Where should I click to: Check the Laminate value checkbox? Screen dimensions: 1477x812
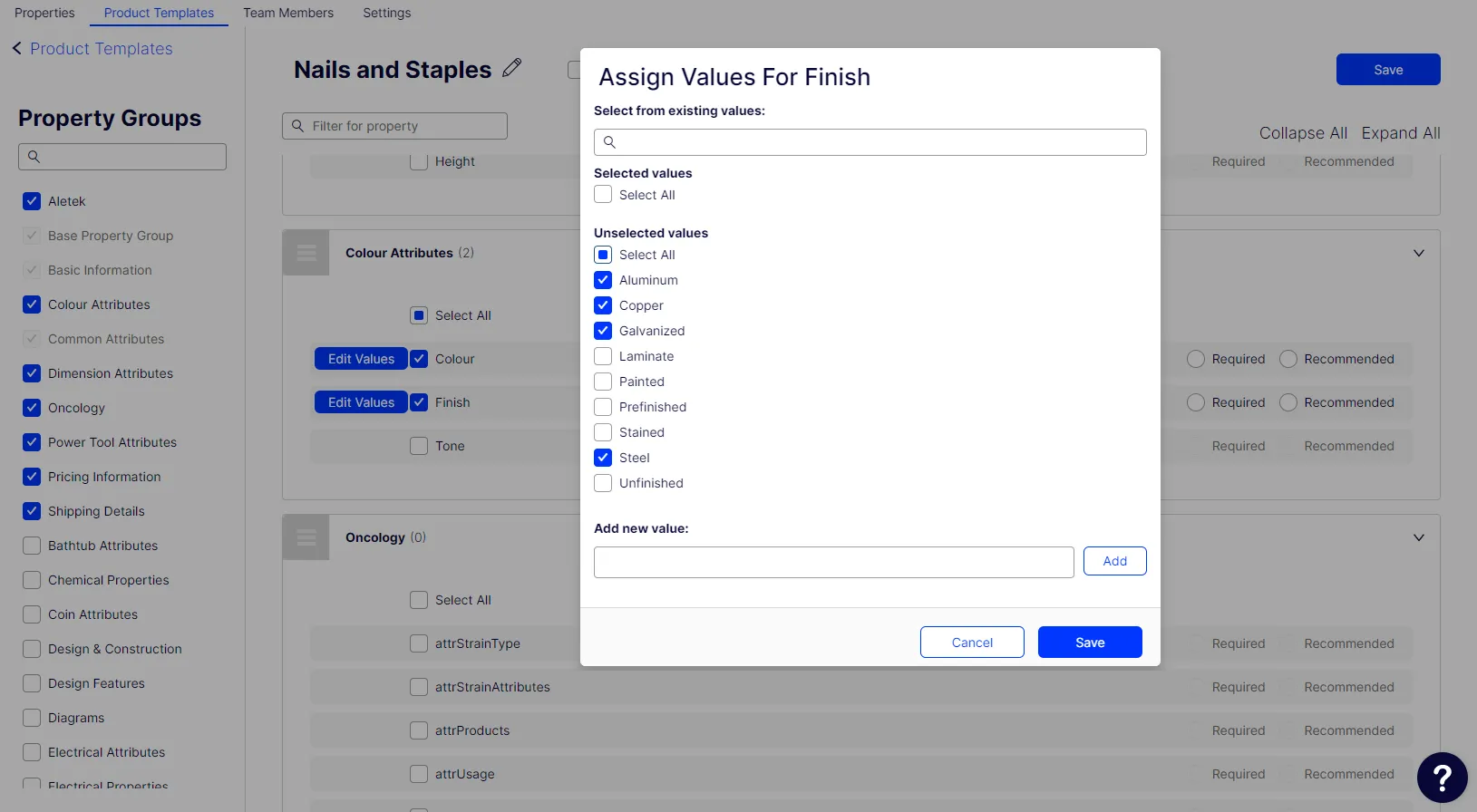coord(603,356)
